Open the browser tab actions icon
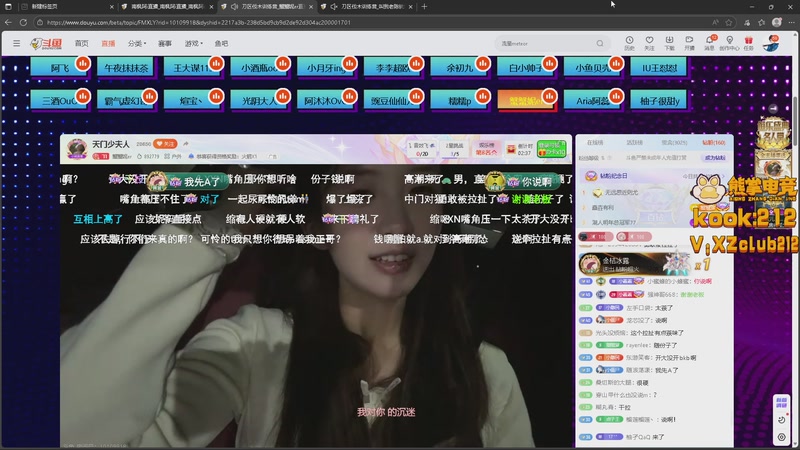 8,7
